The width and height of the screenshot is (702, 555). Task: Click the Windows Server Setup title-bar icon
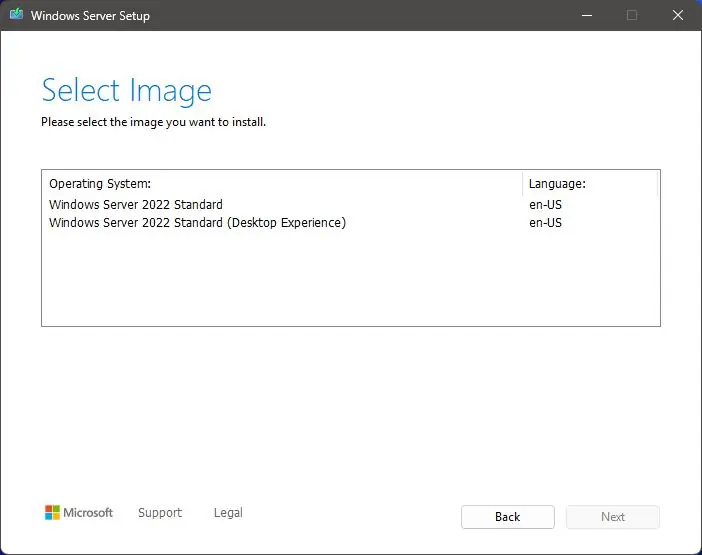coord(16,16)
